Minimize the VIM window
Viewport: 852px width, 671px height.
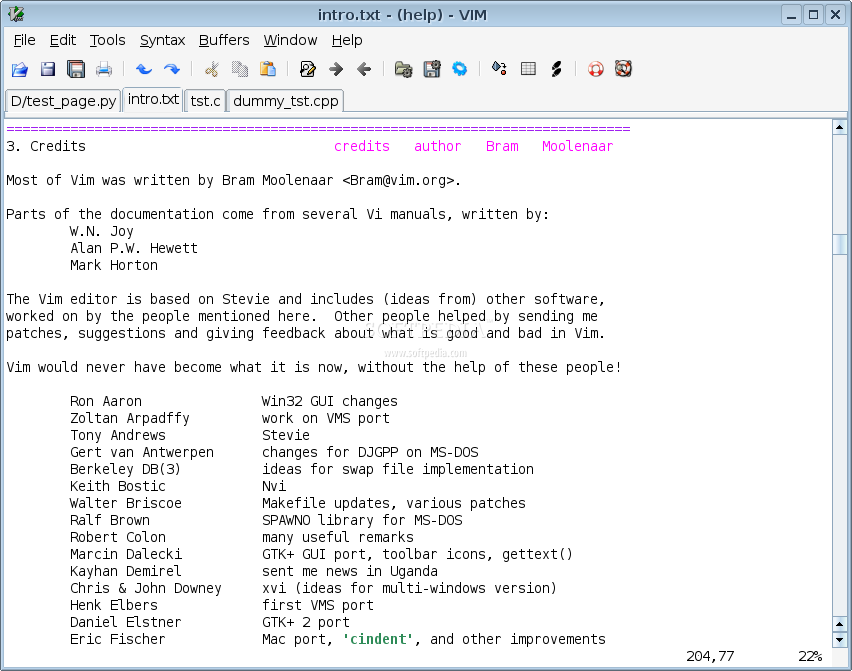[792, 15]
